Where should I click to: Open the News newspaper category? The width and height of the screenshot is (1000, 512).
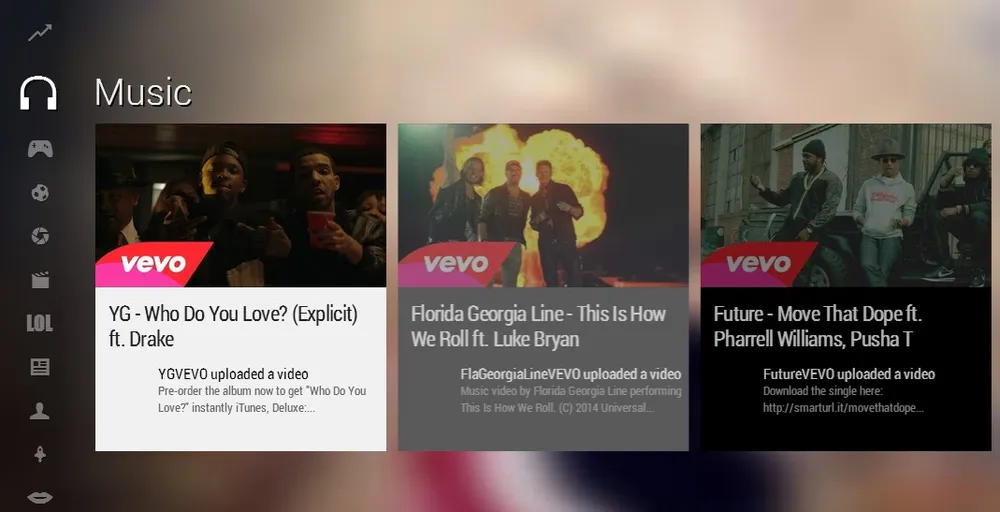tap(40, 367)
